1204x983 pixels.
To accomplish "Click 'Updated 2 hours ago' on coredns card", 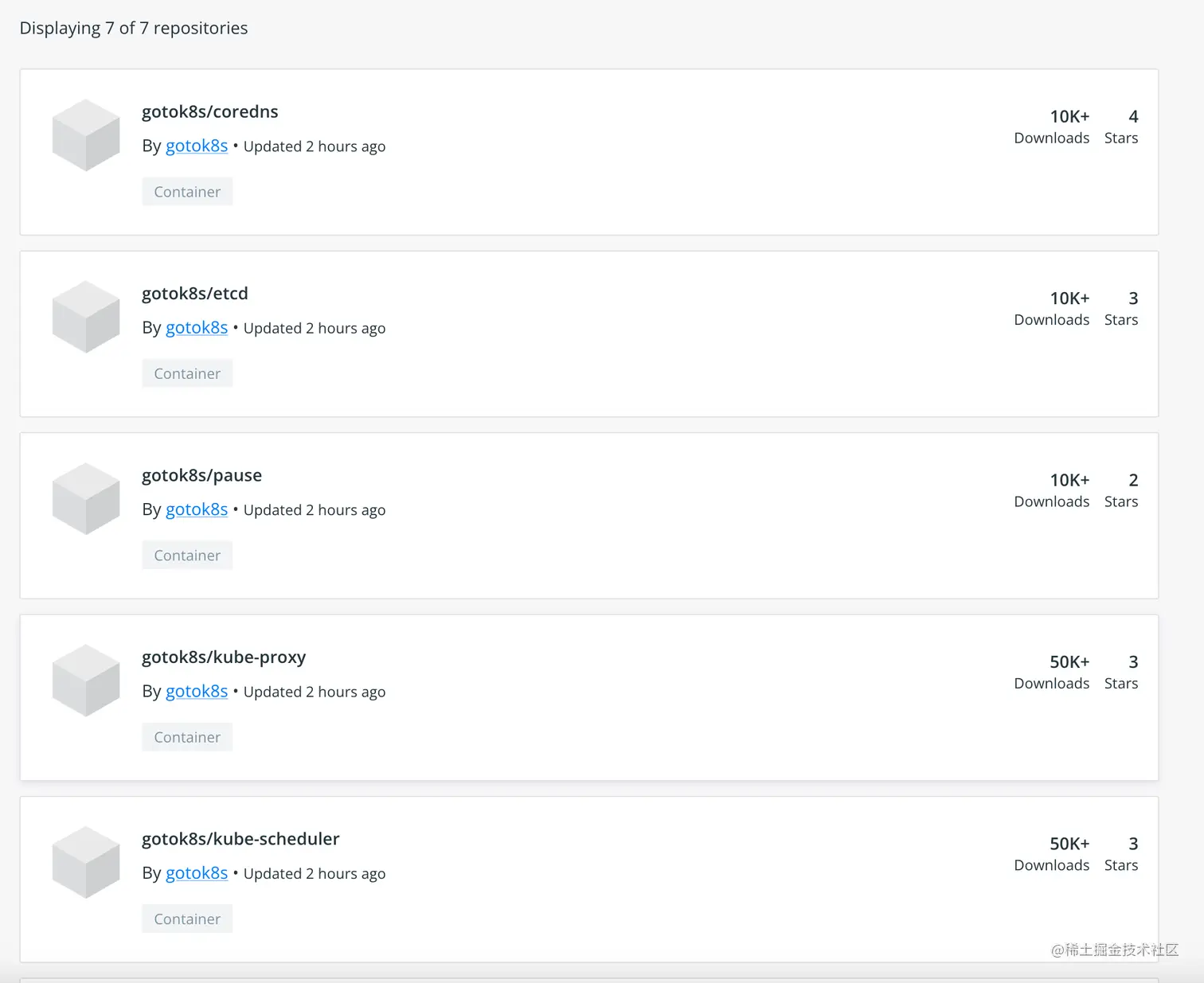I will click(315, 146).
